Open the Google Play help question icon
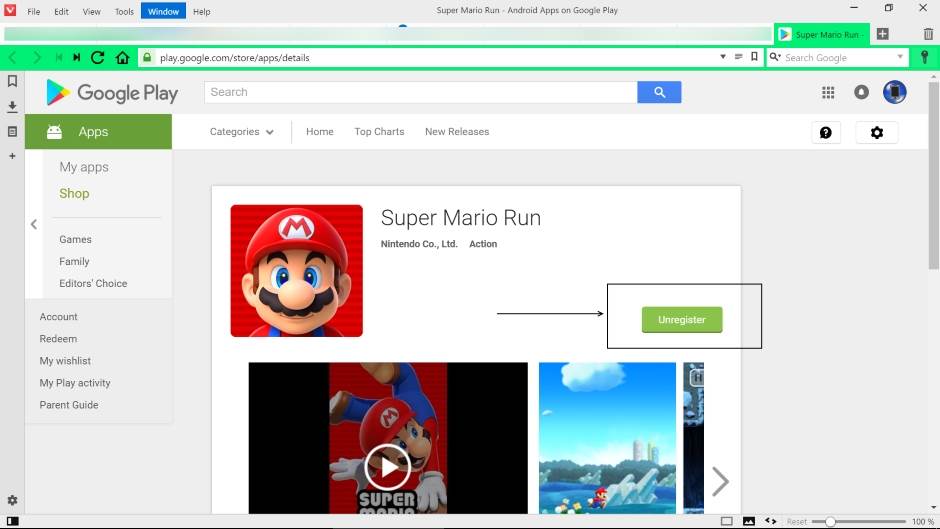 coord(826,132)
